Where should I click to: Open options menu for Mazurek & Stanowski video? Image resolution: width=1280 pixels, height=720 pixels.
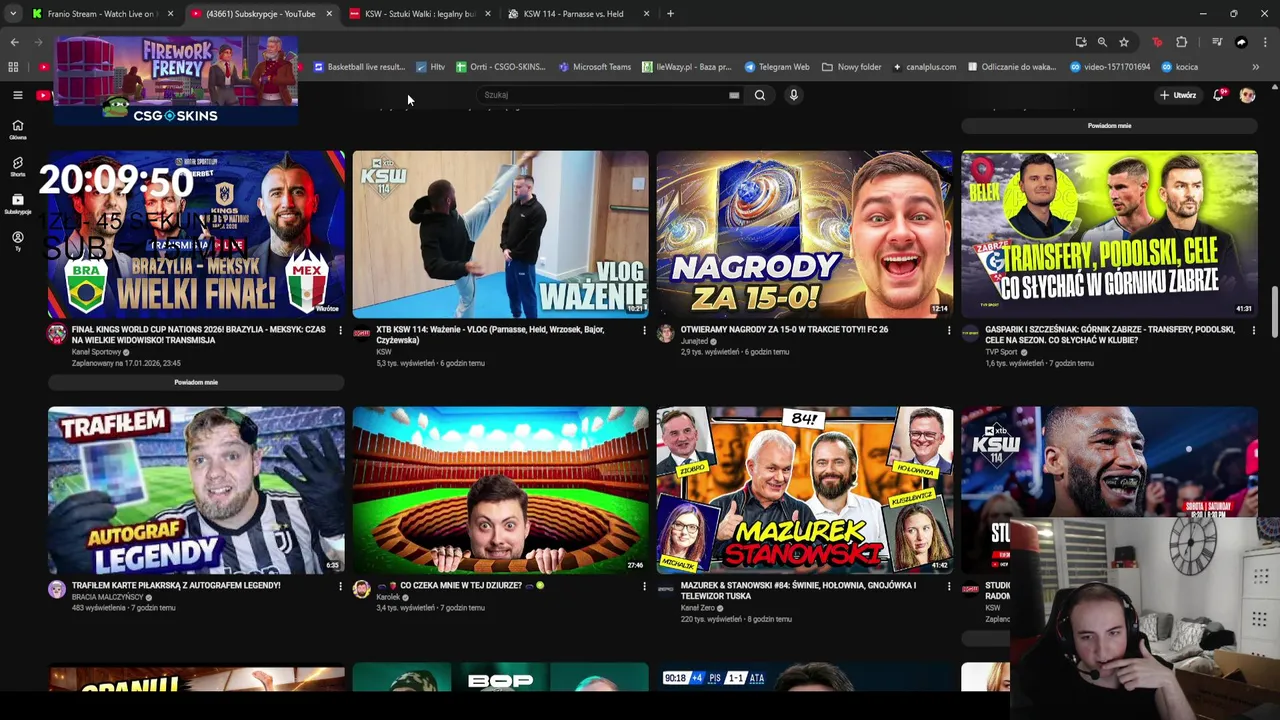949,587
